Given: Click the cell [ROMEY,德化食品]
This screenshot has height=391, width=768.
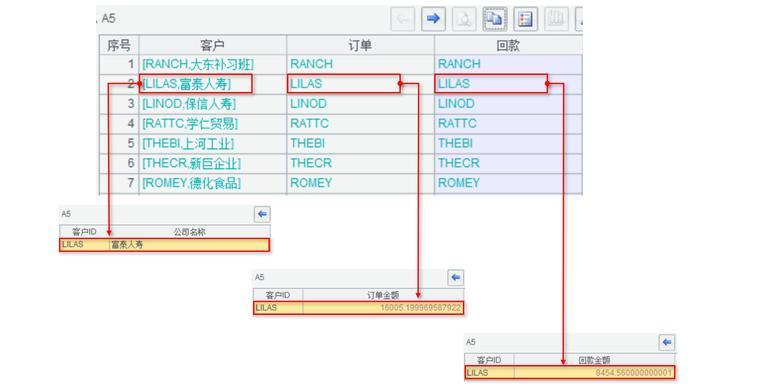Looking at the screenshot, I should (213, 183).
